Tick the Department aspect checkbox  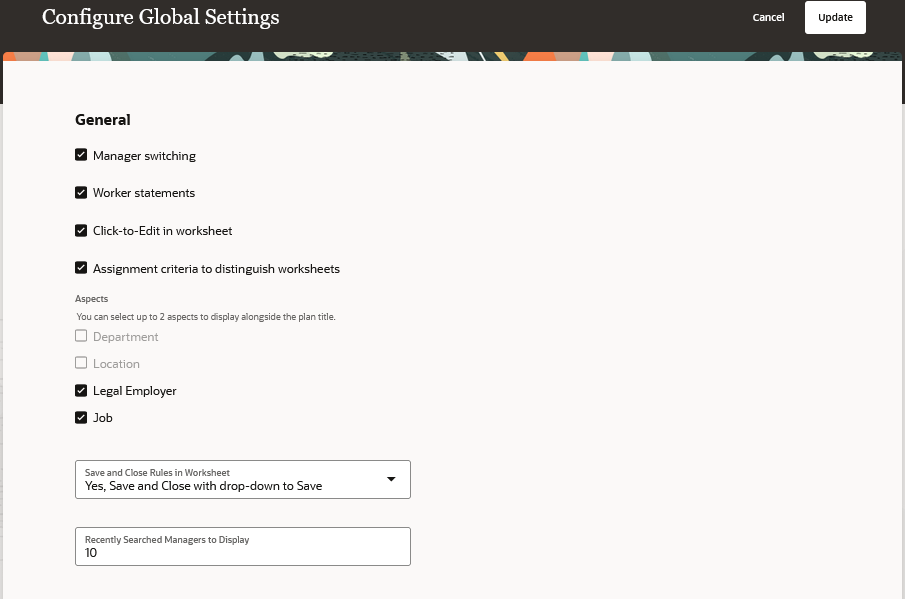tap(81, 336)
